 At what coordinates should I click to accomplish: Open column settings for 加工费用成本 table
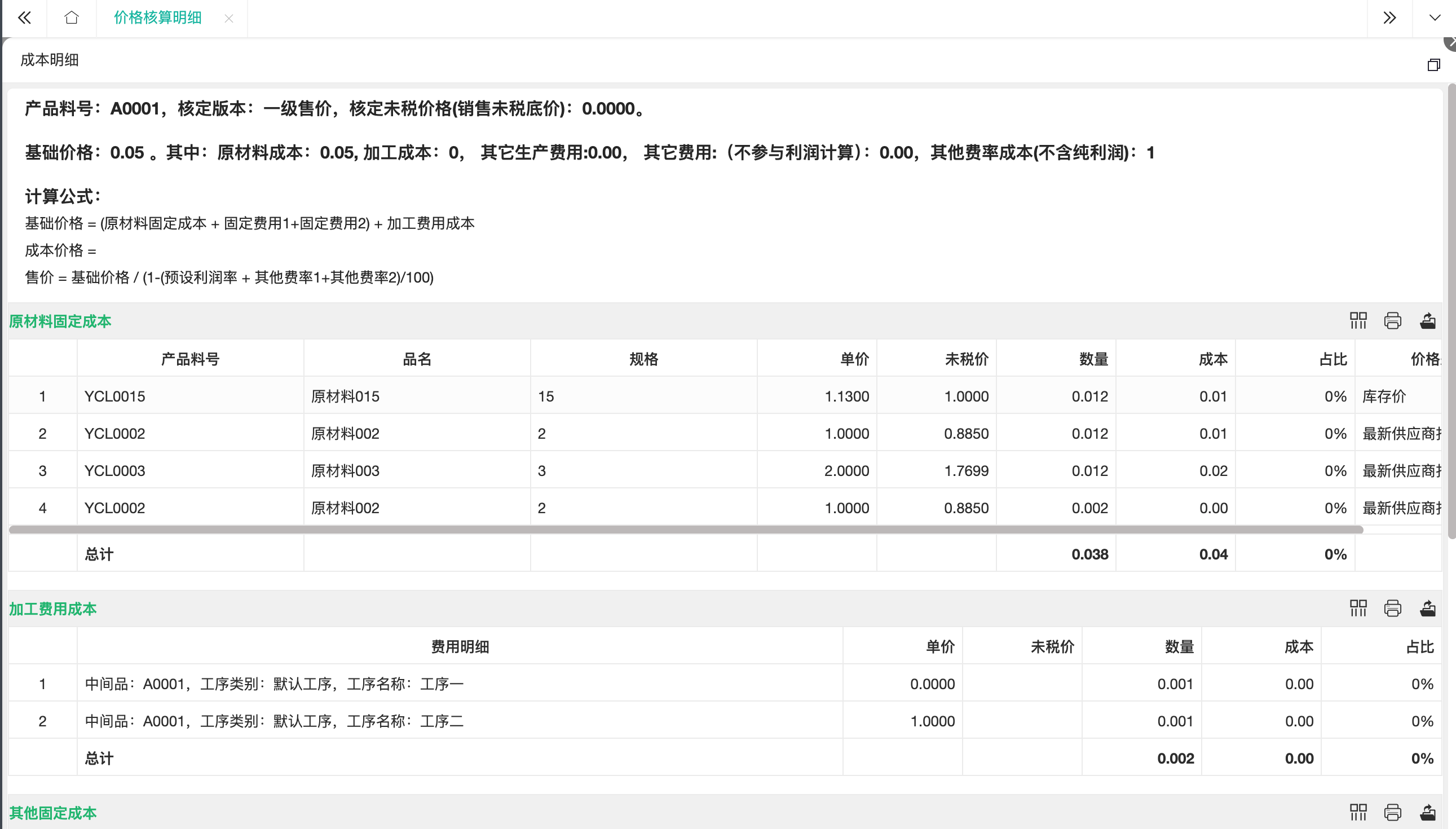click(1358, 608)
